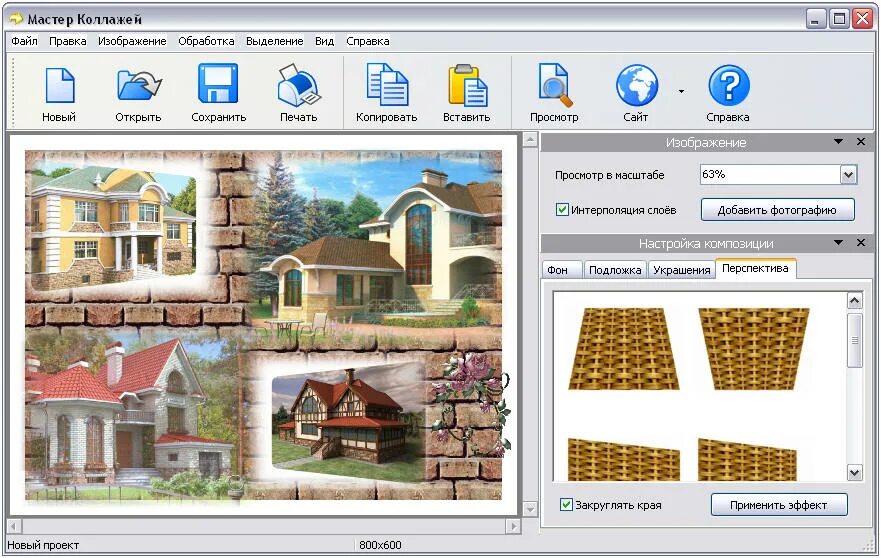
Task: Click perspective list scroll down arrow
Action: (854, 473)
